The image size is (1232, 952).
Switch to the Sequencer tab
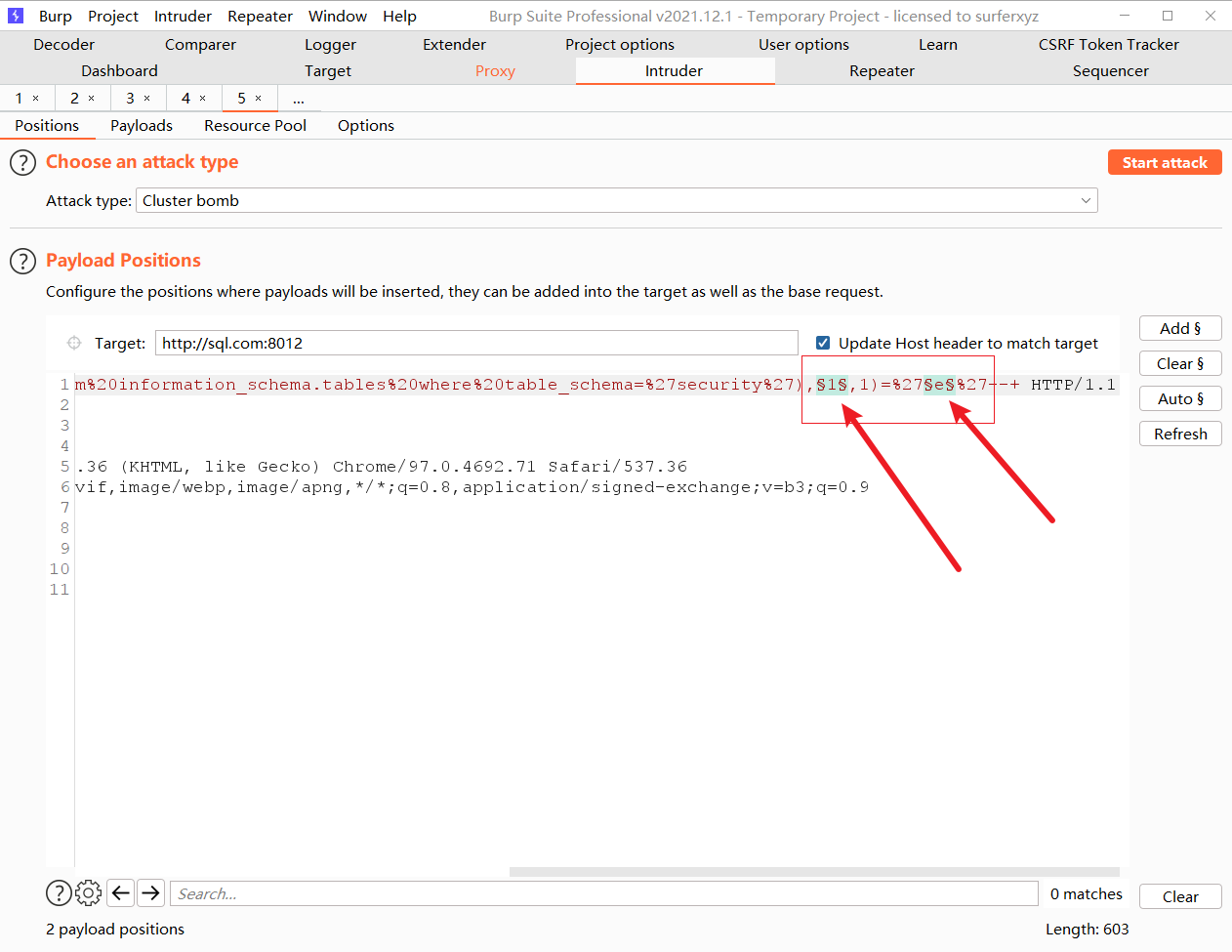coord(1110,71)
